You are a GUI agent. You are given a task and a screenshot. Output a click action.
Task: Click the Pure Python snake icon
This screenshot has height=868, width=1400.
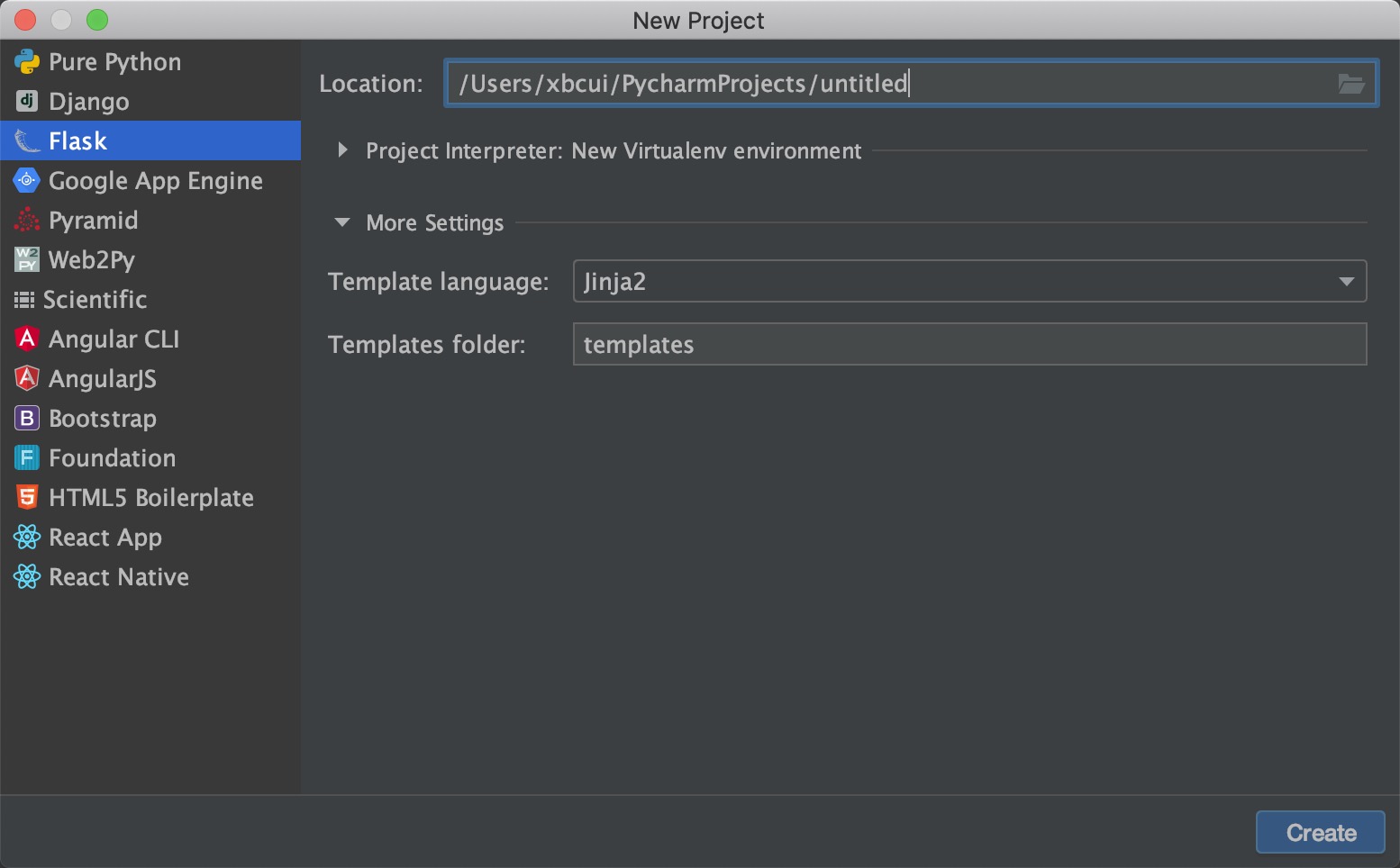(x=27, y=62)
